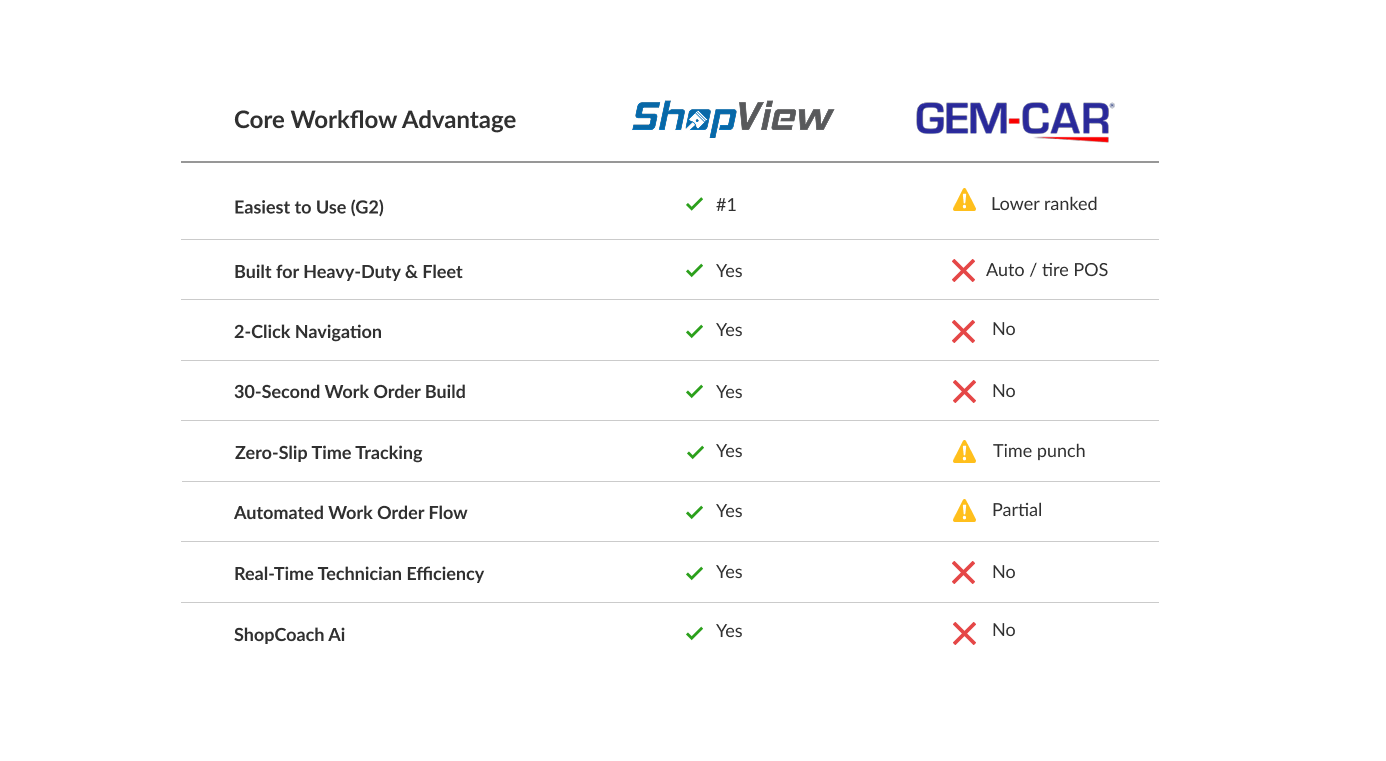Click the green checkmark in ShopCoach Ai row
This screenshot has height=761, width=1386.
695,634
